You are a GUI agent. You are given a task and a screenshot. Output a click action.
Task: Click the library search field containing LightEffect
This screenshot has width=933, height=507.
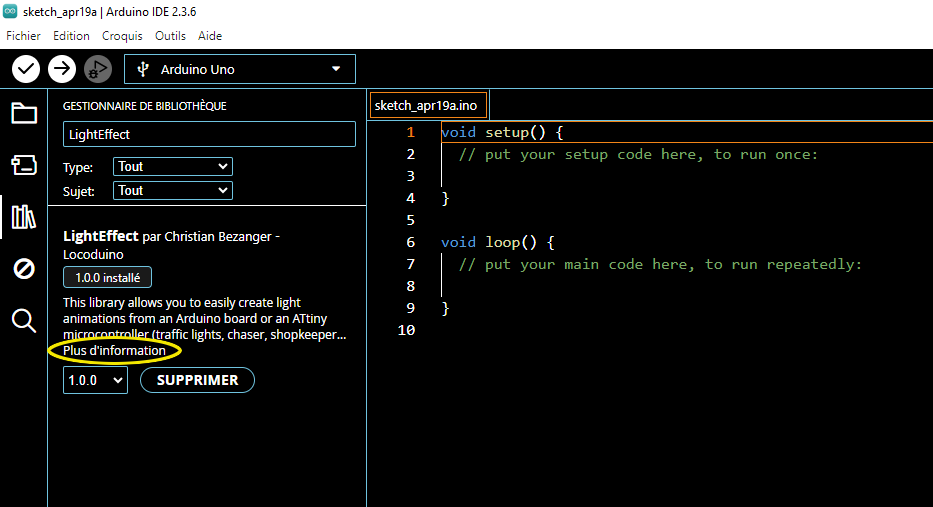click(209, 134)
